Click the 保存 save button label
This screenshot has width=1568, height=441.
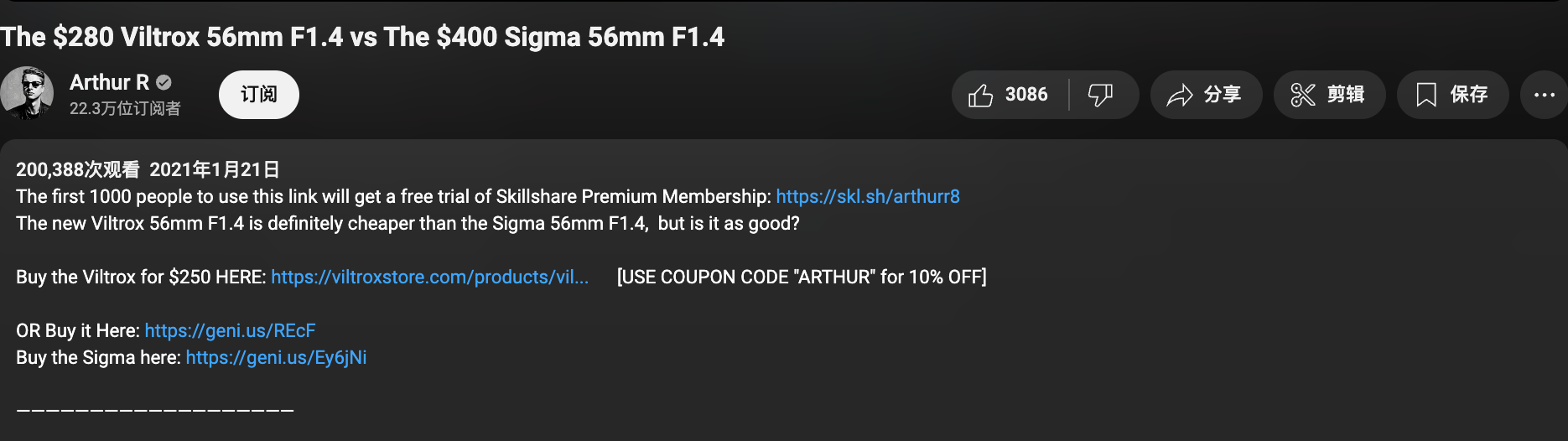[x=1469, y=95]
